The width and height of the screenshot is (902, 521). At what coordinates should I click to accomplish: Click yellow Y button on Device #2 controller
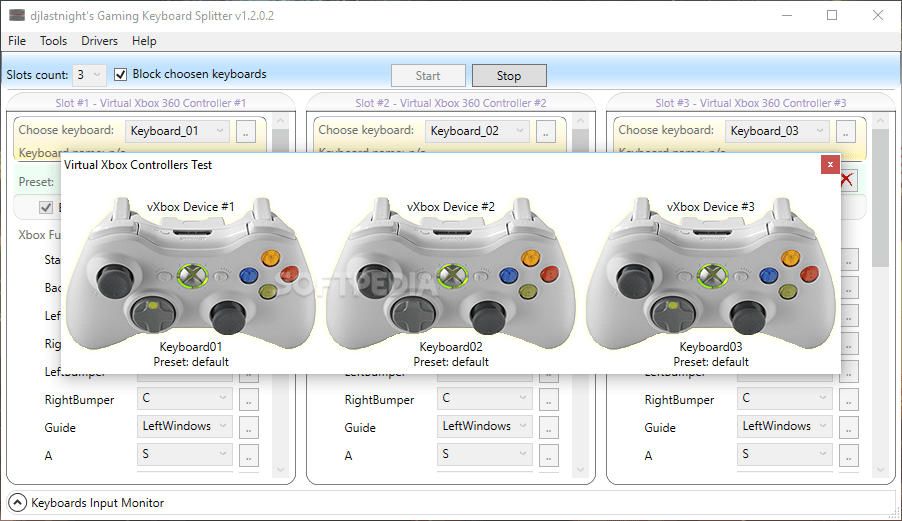pyautogui.click(x=530, y=257)
